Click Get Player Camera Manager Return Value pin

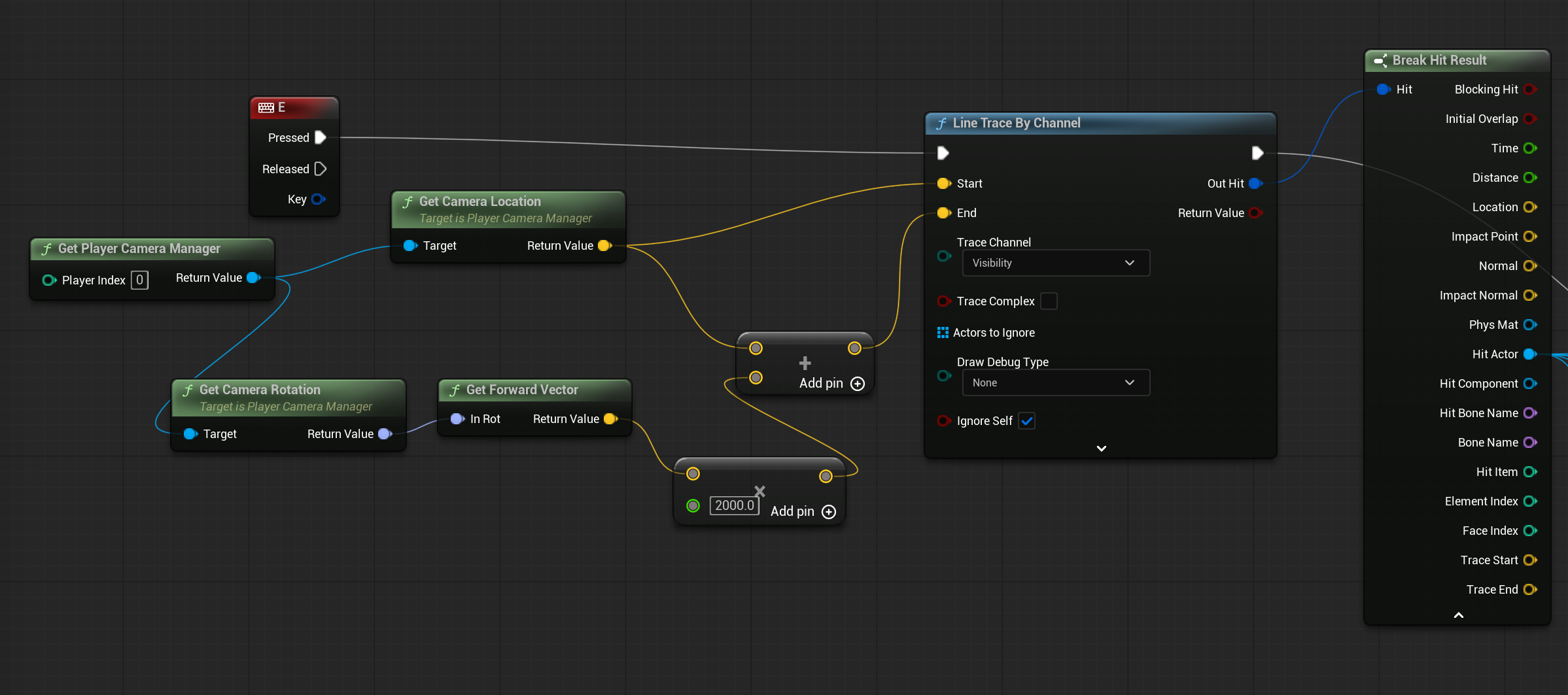point(254,277)
